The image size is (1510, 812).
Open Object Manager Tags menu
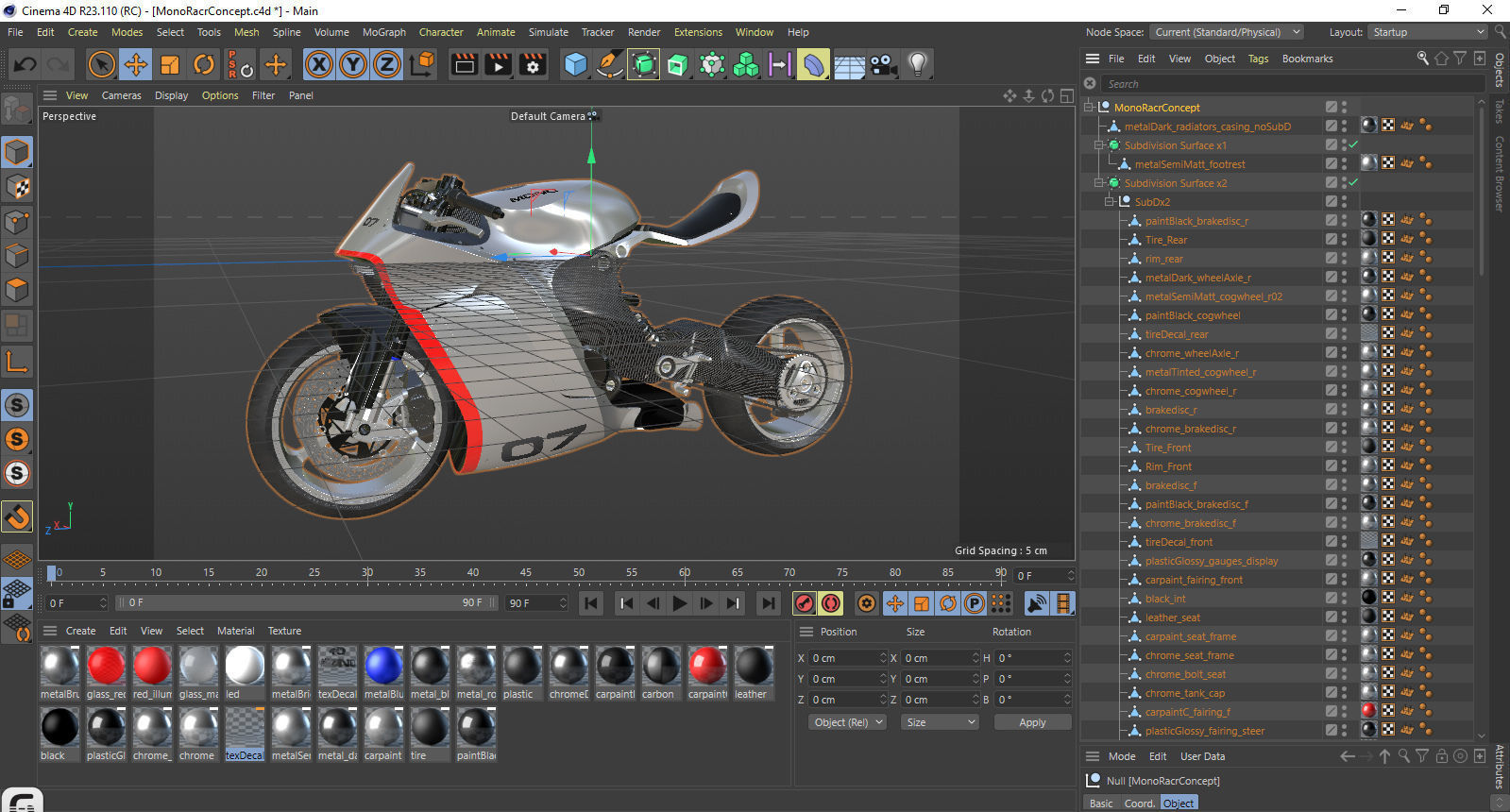tap(1258, 59)
